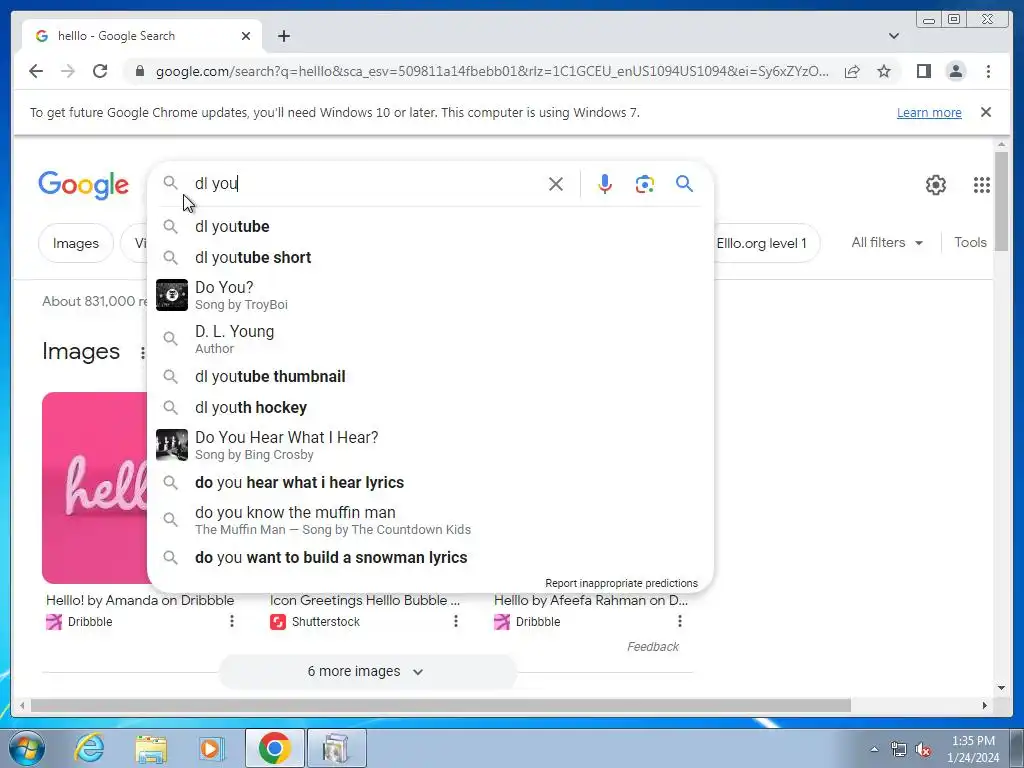The image size is (1024, 768).
Task: Open 'Icon Greetings Helllo Bubble' link
Action: coord(365,600)
